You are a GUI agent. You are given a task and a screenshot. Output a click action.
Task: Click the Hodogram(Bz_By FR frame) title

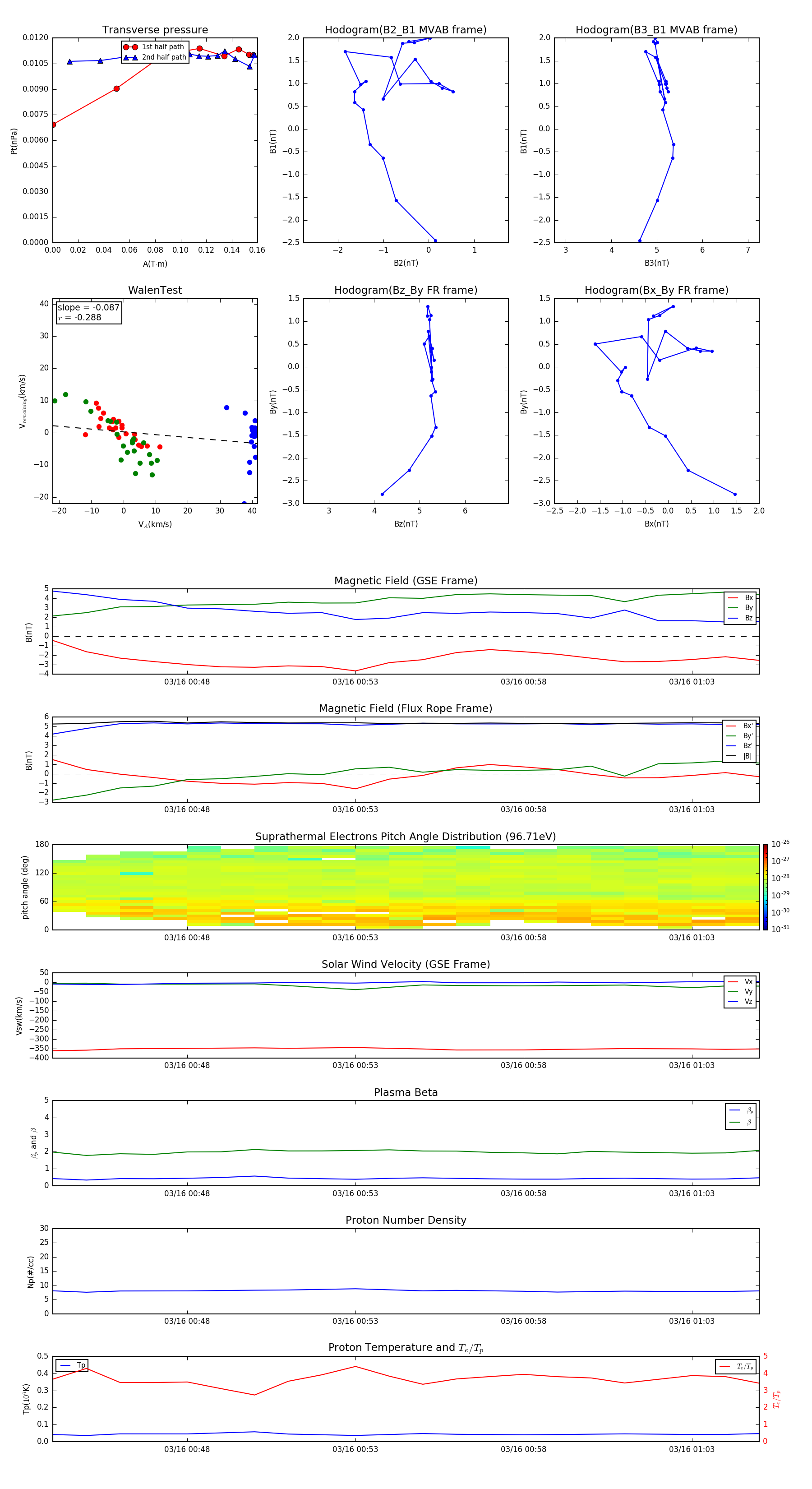406,290
